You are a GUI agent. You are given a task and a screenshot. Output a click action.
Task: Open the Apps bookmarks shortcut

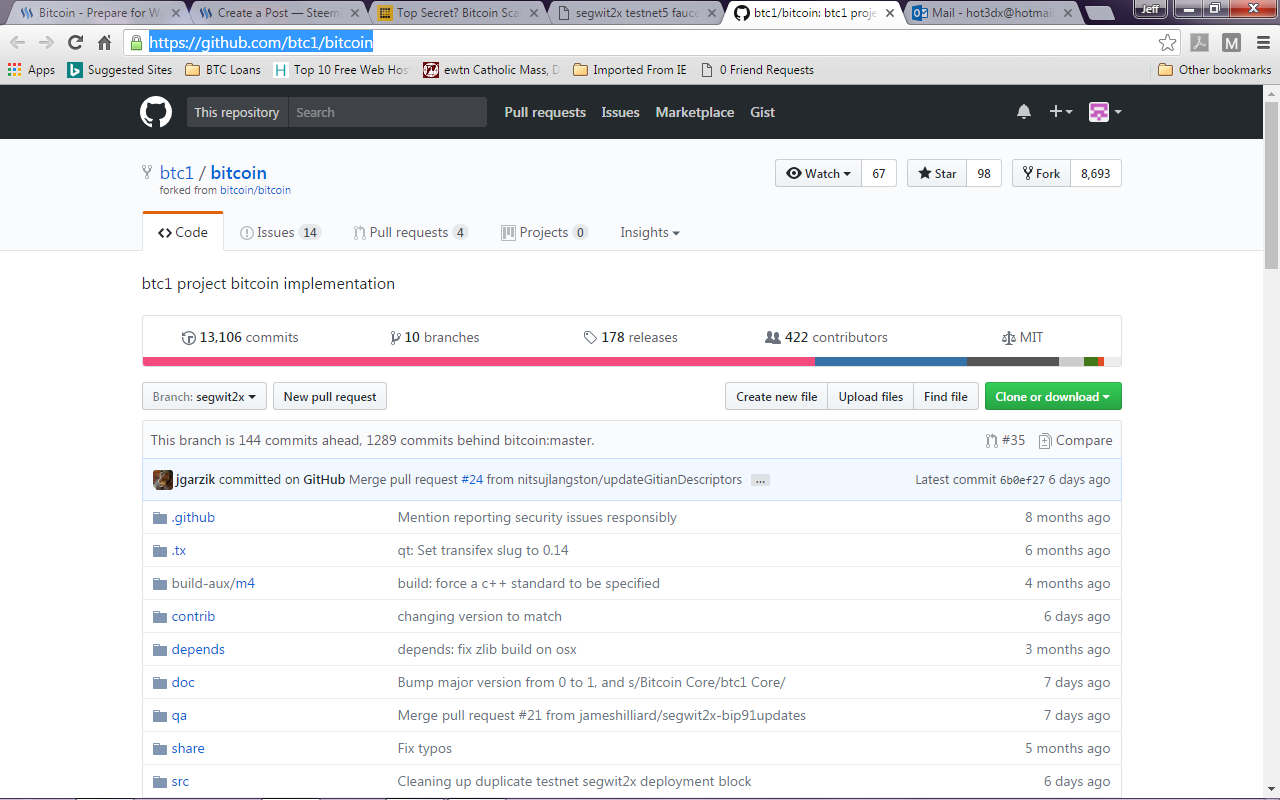31,70
